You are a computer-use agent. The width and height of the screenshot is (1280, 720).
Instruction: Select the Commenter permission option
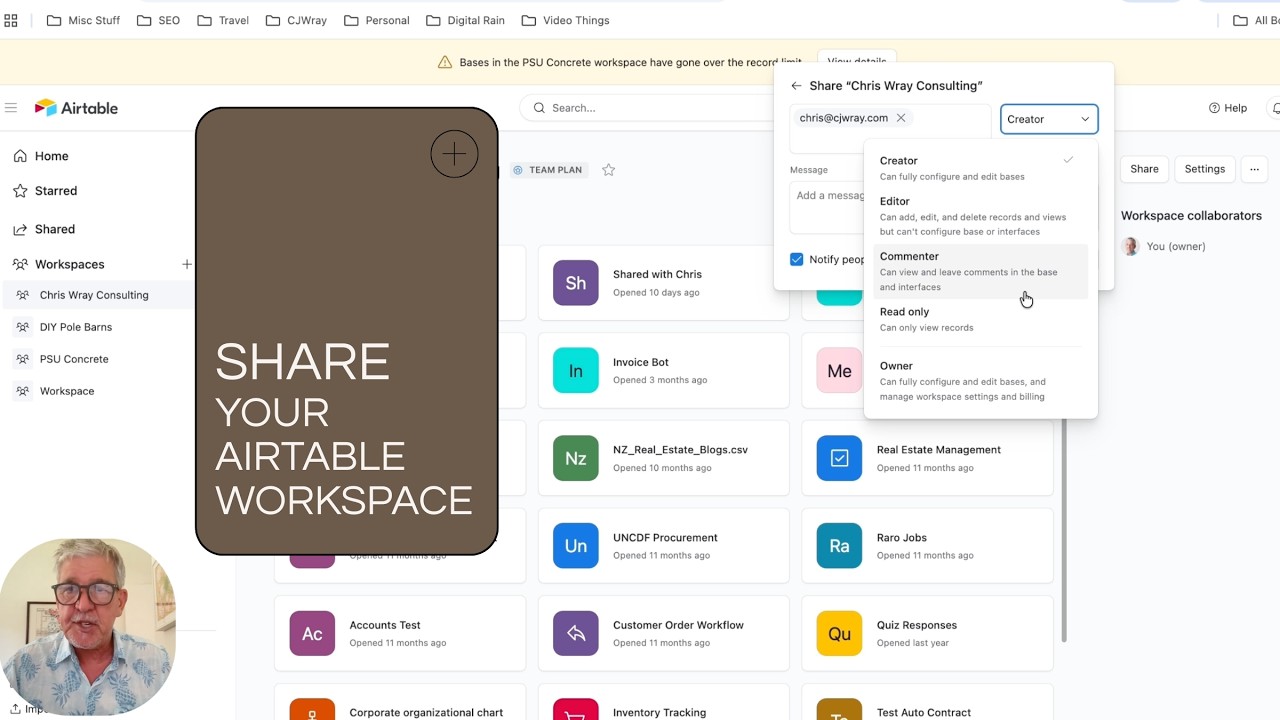click(x=980, y=271)
